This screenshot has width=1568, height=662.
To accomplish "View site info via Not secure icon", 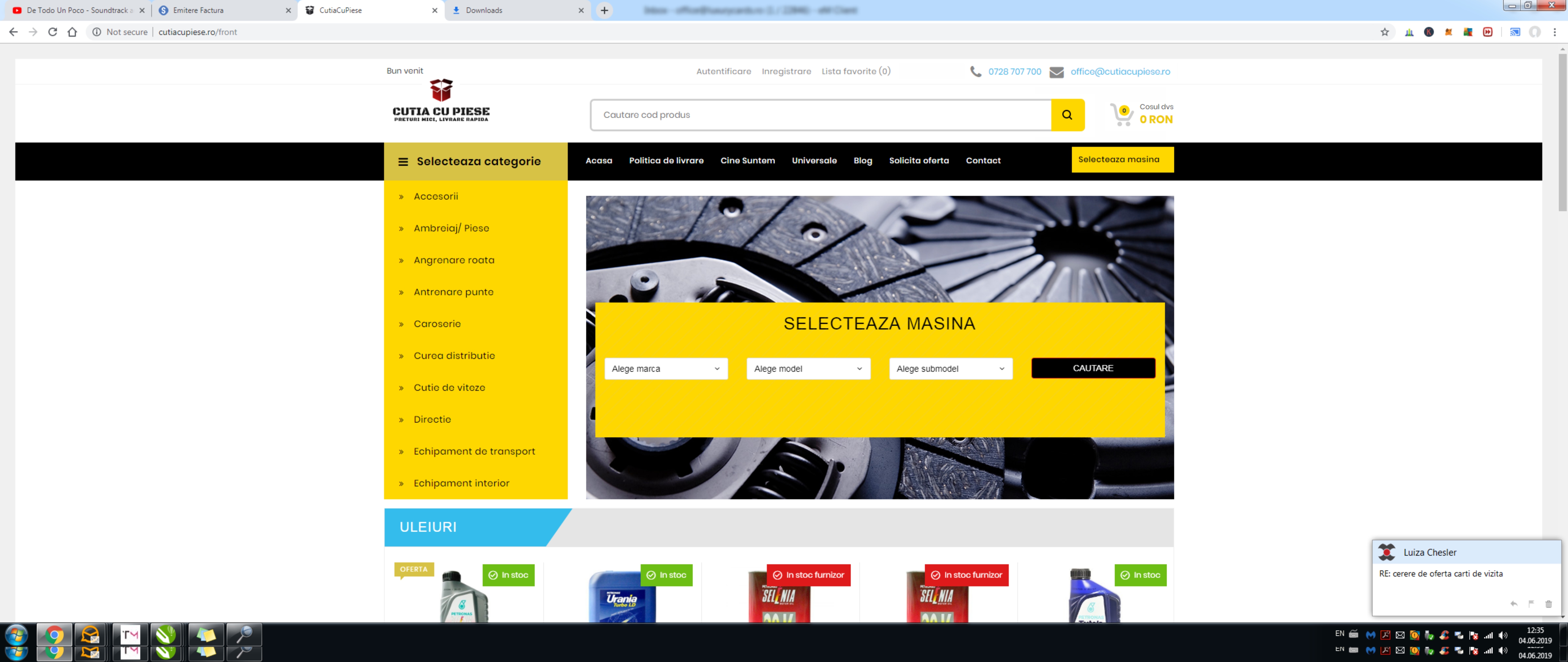I will [x=97, y=32].
